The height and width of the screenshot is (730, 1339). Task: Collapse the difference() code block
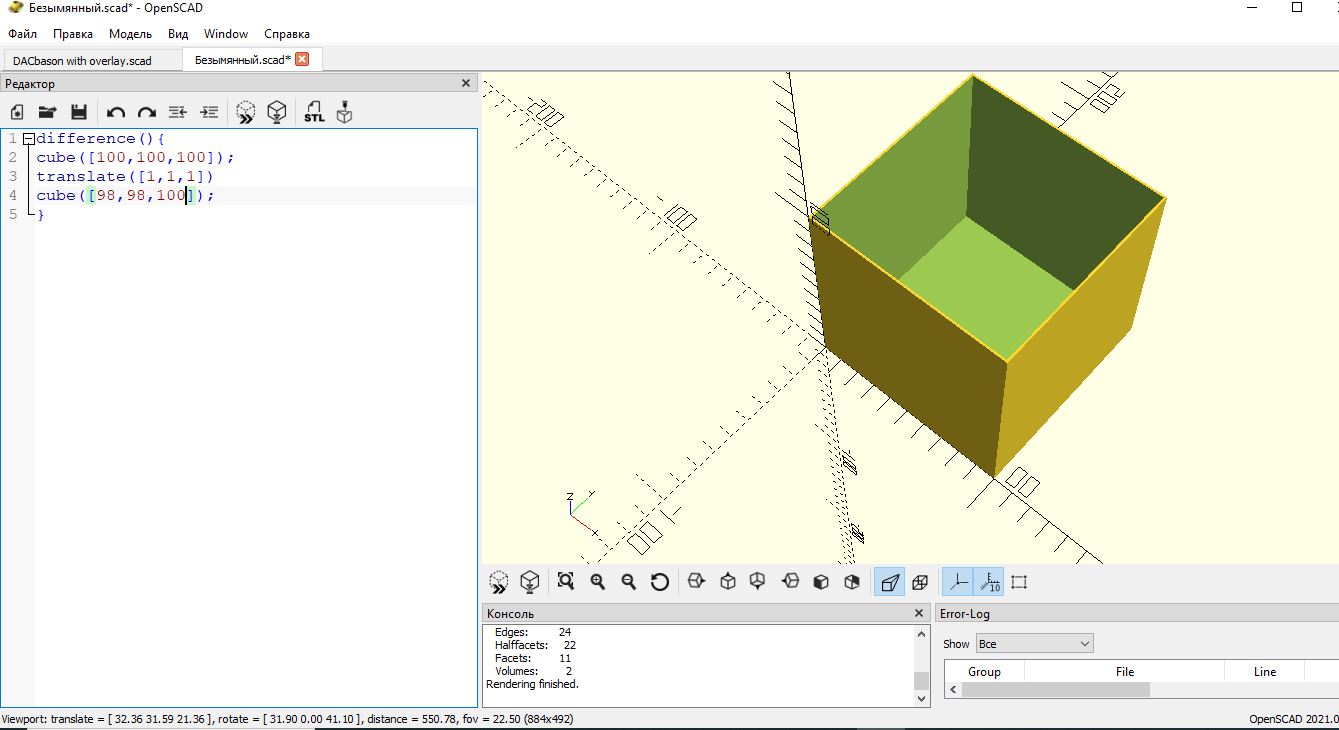tap(28, 139)
